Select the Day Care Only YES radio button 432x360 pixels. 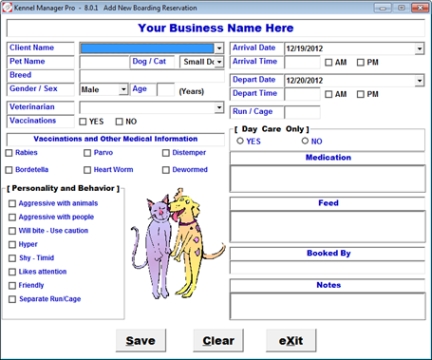(x=240, y=141)
